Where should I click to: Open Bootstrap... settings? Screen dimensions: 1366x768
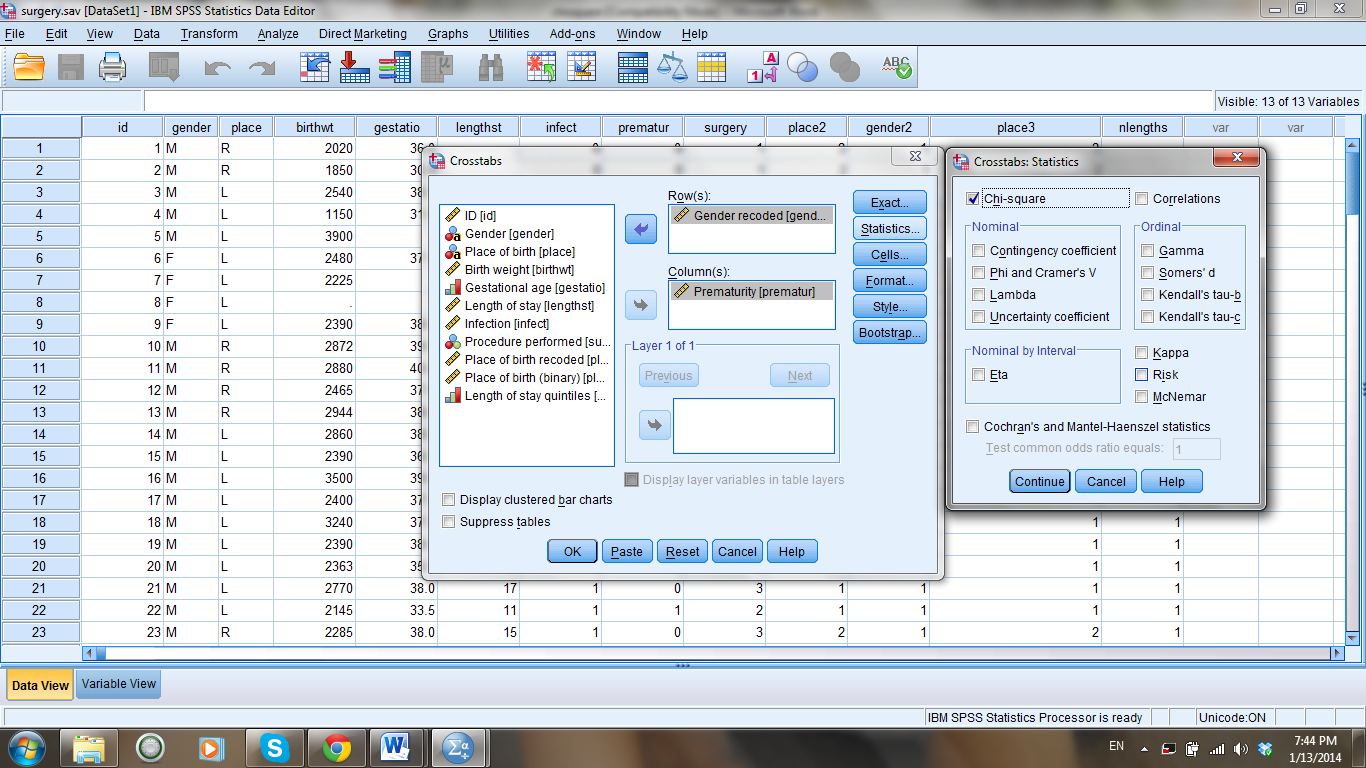pyautogui.click(x=890, y=333)
